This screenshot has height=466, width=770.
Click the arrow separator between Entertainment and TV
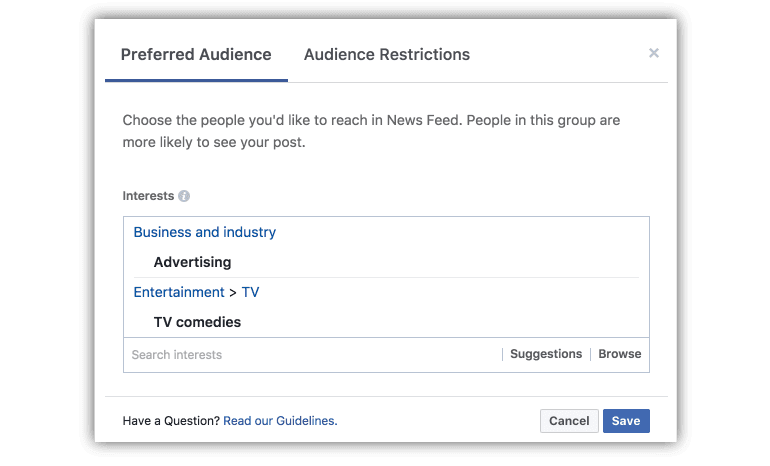point(233,292)
